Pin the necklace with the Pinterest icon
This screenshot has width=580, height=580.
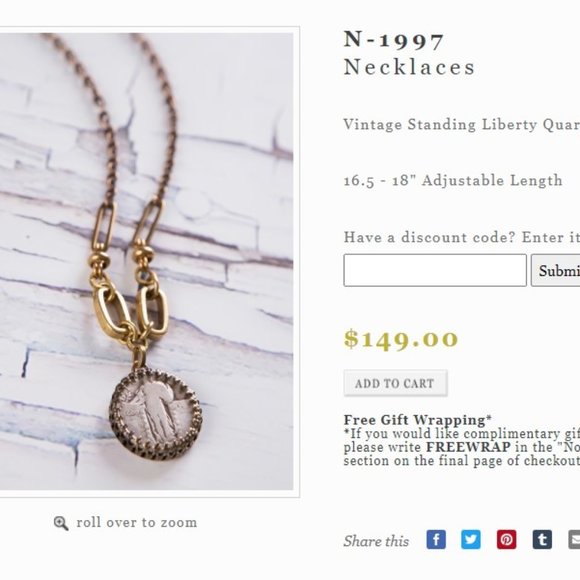click(x=506, y=539)
